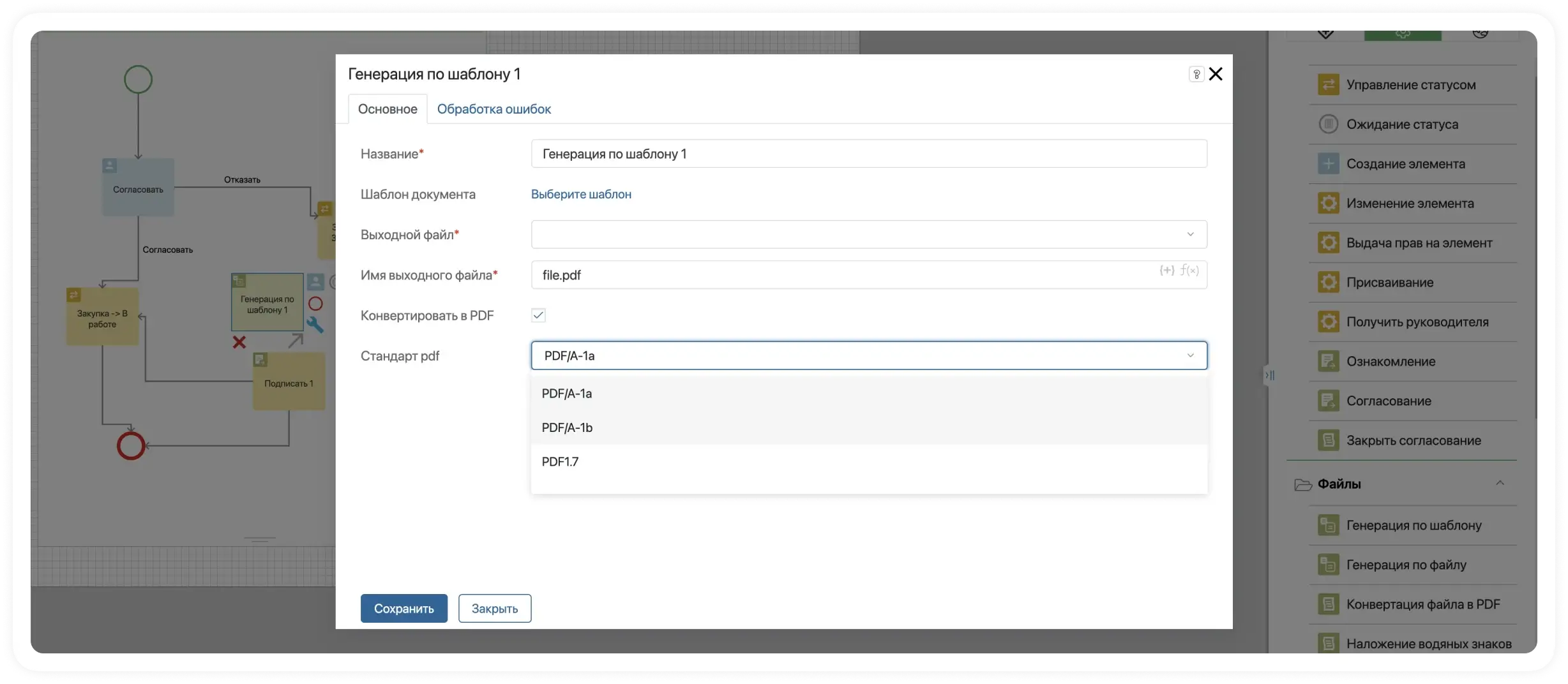Choose Генерация по файлу icon in Files
Screen dimensions: 1568x684
click(x=1328, y=565)
